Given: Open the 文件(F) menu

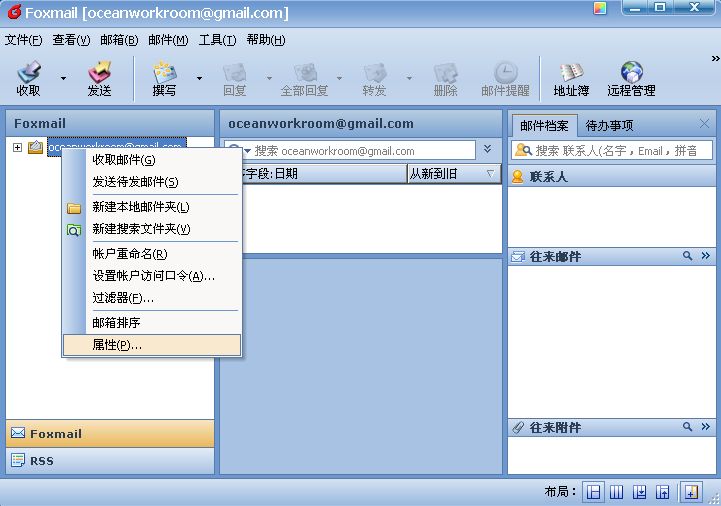Looking at the screenshot, I should click(x=23, y=40).
